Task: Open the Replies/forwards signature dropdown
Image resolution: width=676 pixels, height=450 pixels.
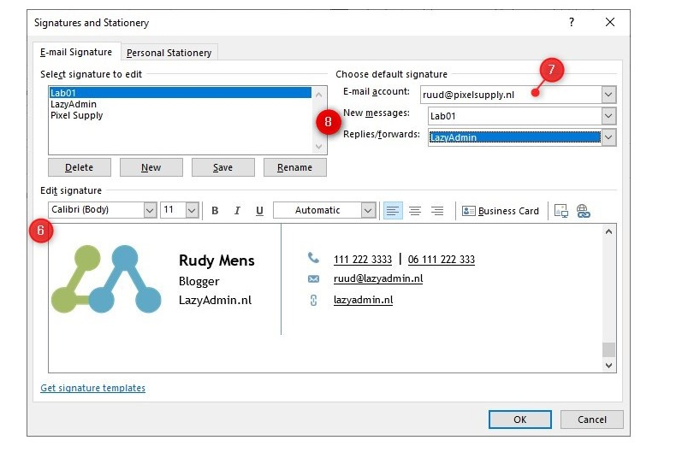Action: (608, 138)
